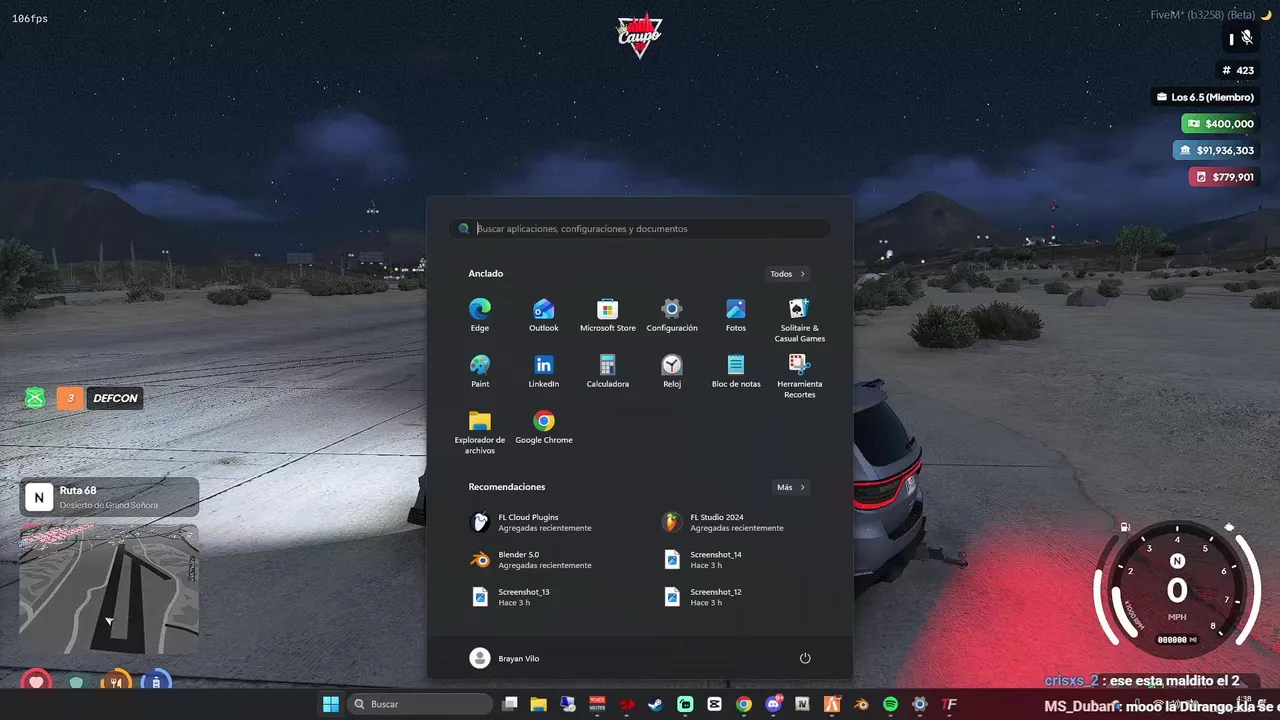Open Spotify from the taskbar
1280x720 pixels.
point(890,704)
